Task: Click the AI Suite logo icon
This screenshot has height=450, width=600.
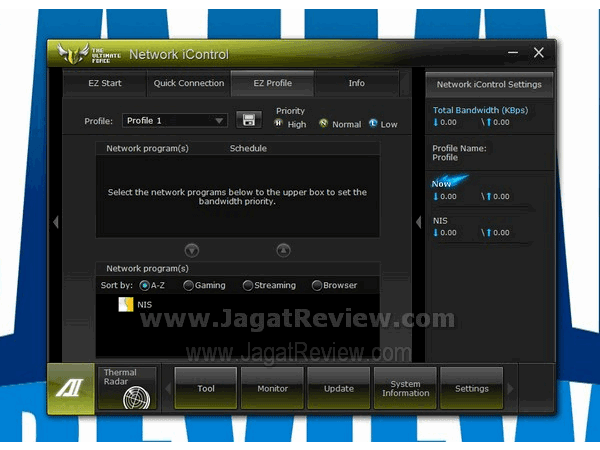Action: (71, 389)
